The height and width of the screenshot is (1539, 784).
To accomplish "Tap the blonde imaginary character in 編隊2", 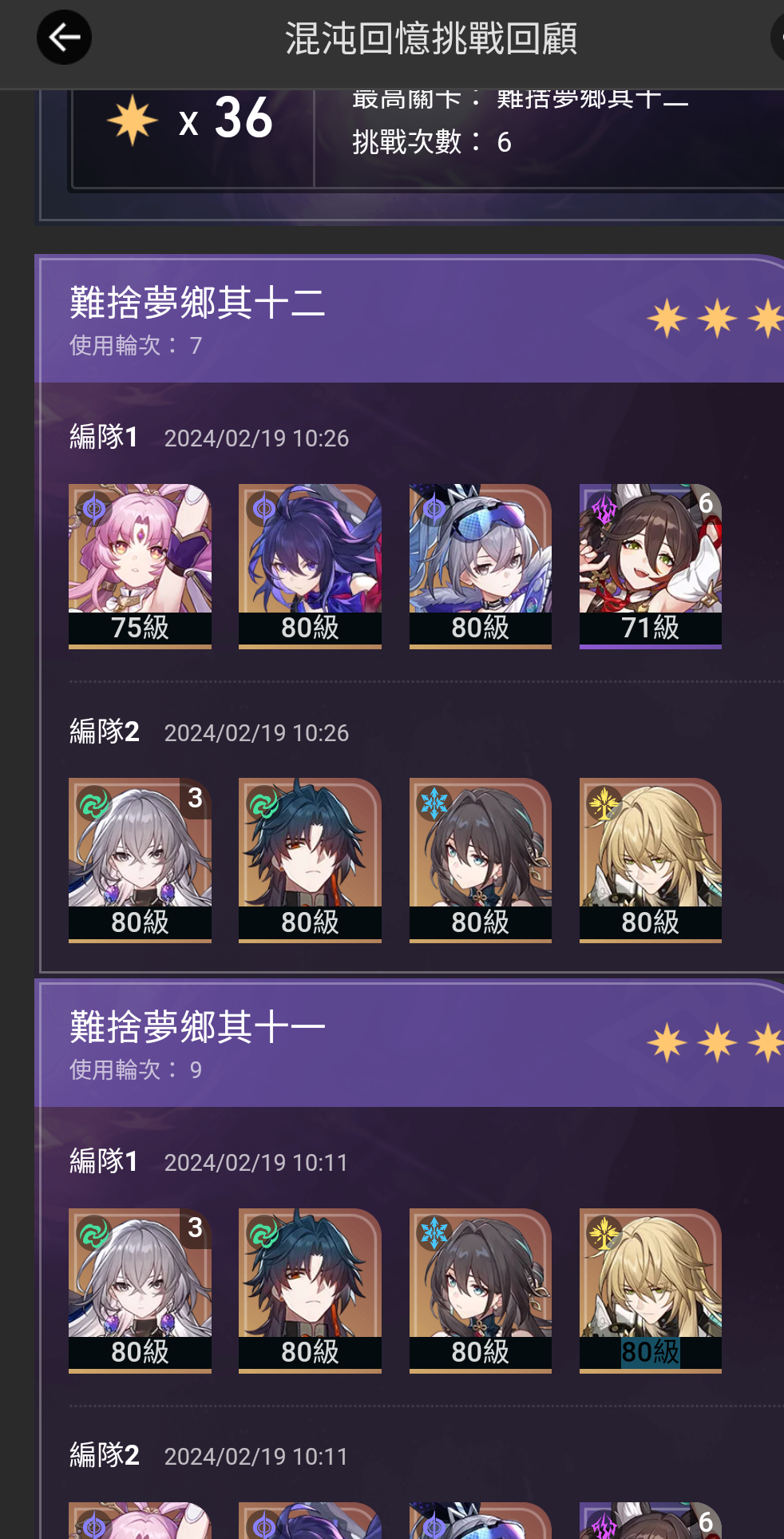I will click(651, 860).
